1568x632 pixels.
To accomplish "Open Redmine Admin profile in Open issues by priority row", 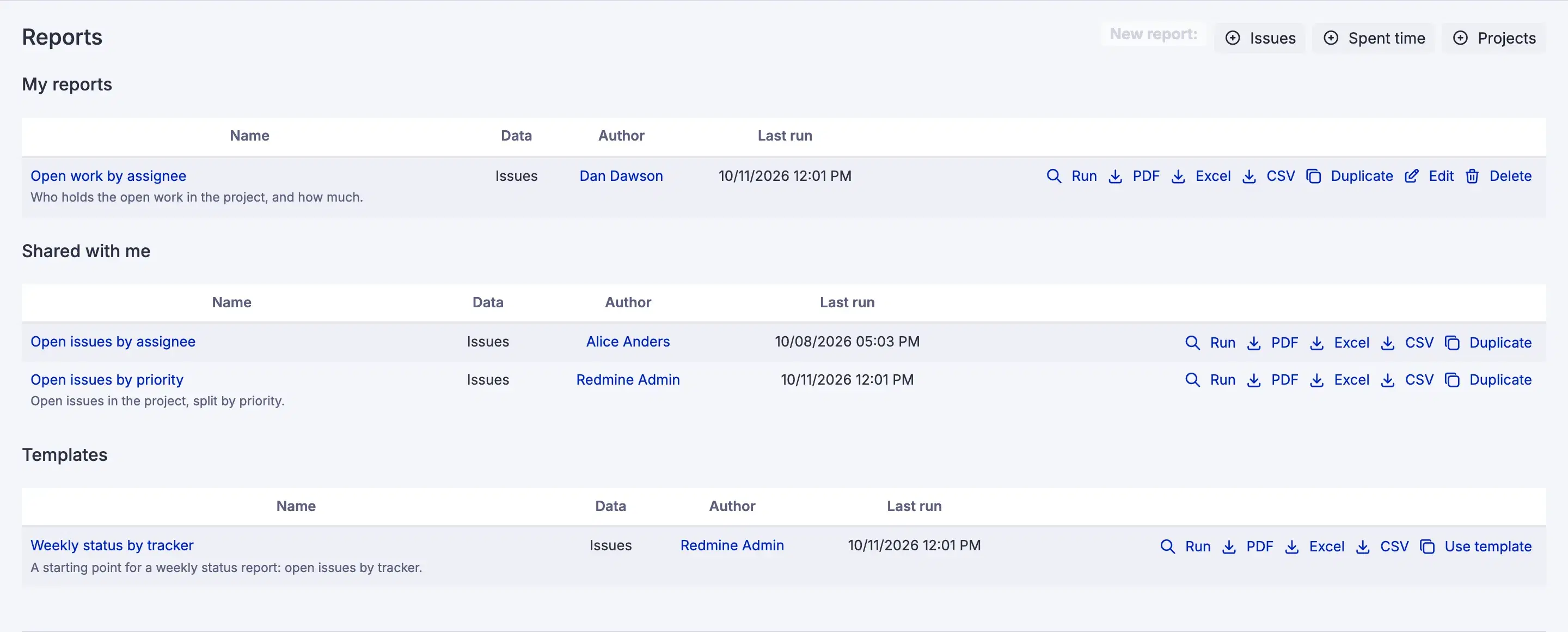I will click(x=628, y=380).
